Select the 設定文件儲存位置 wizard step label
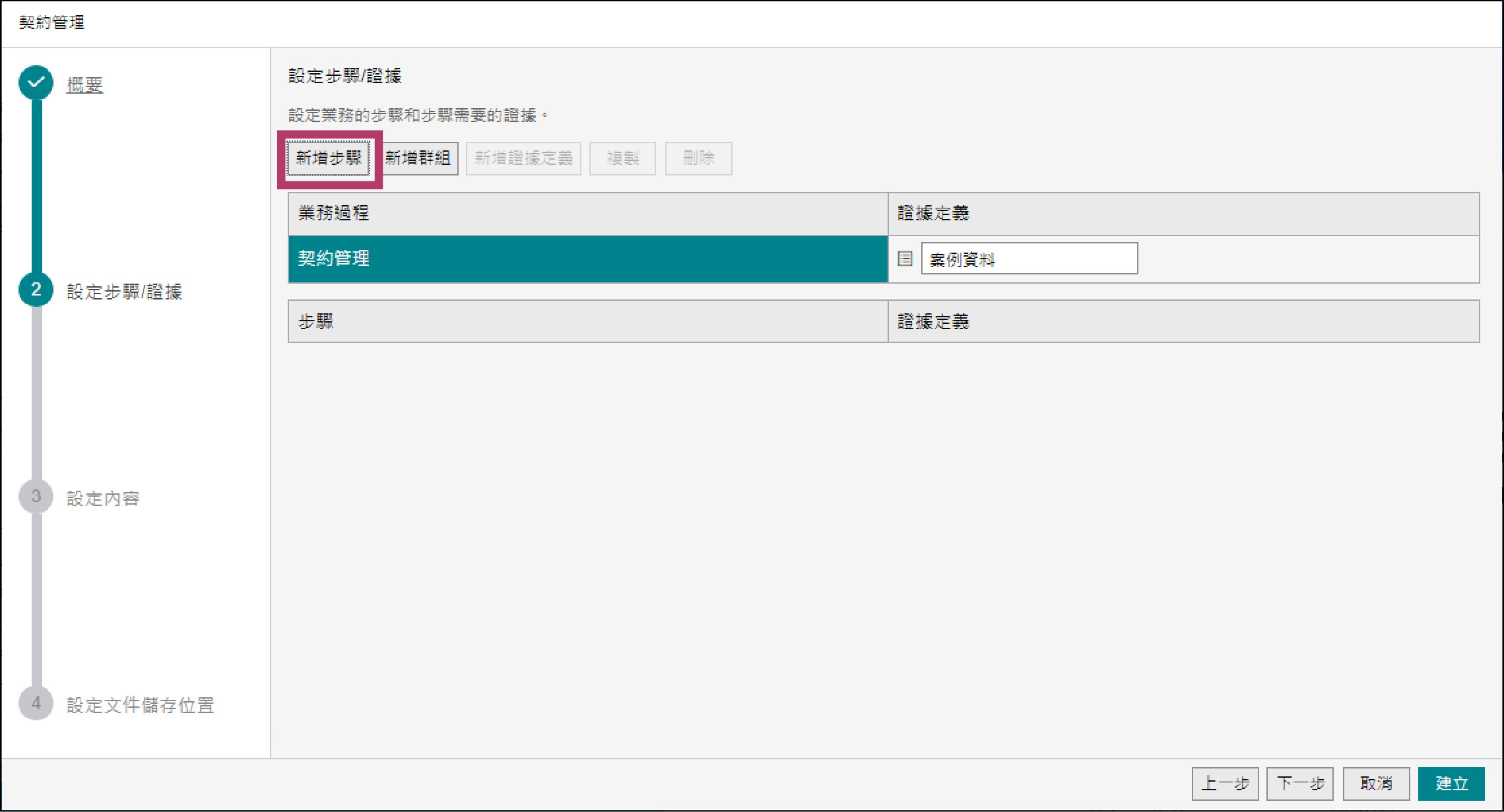Screen dimensions: 1504x812 (140, 705)
